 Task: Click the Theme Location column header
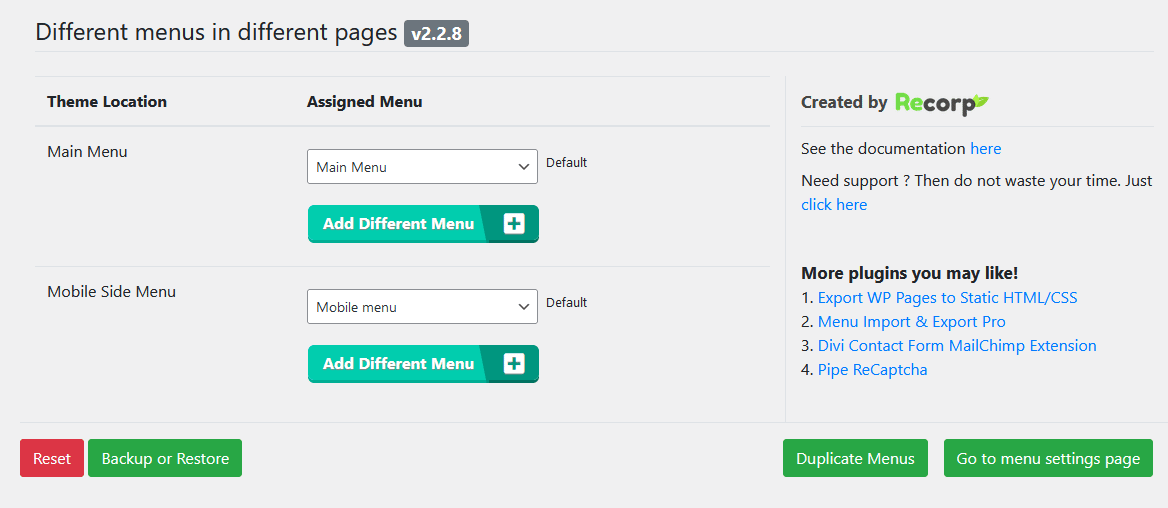tap(107, 102)
